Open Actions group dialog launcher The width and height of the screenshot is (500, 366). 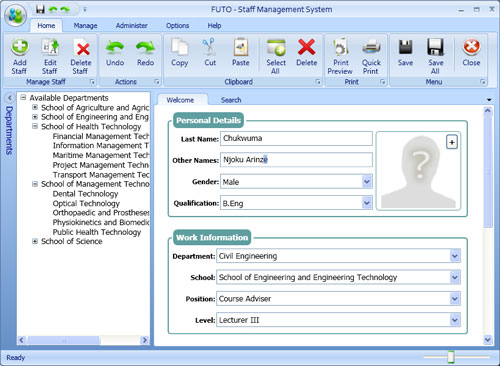[x=157, y=82]
